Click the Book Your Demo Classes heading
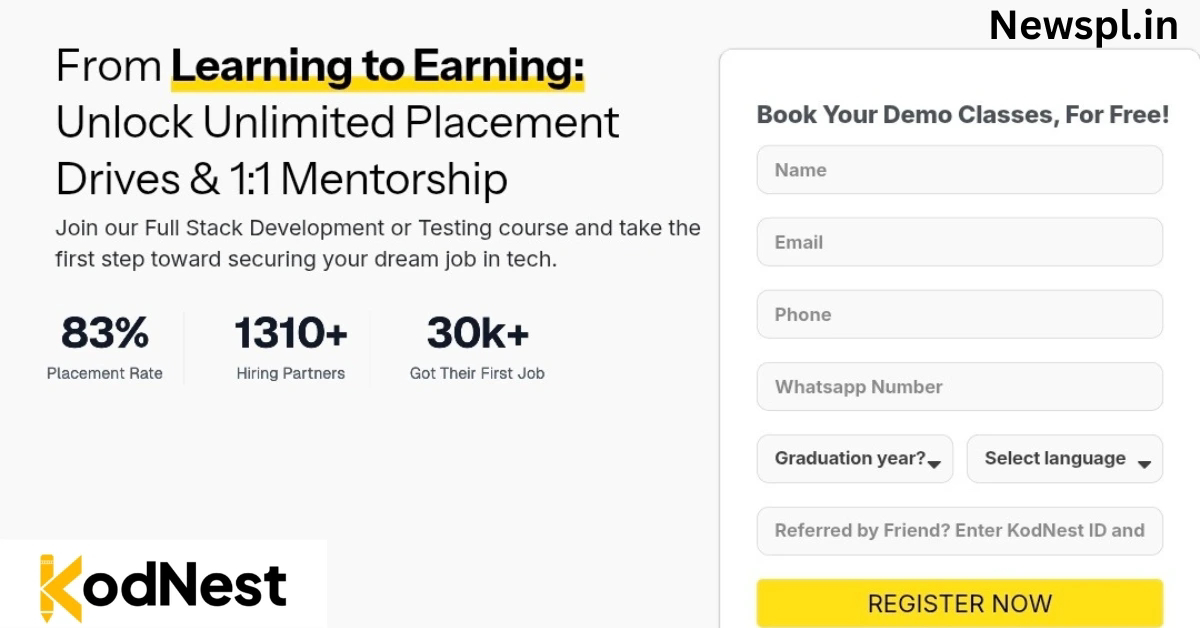The image size is (1200, 628). pos(963,115)
